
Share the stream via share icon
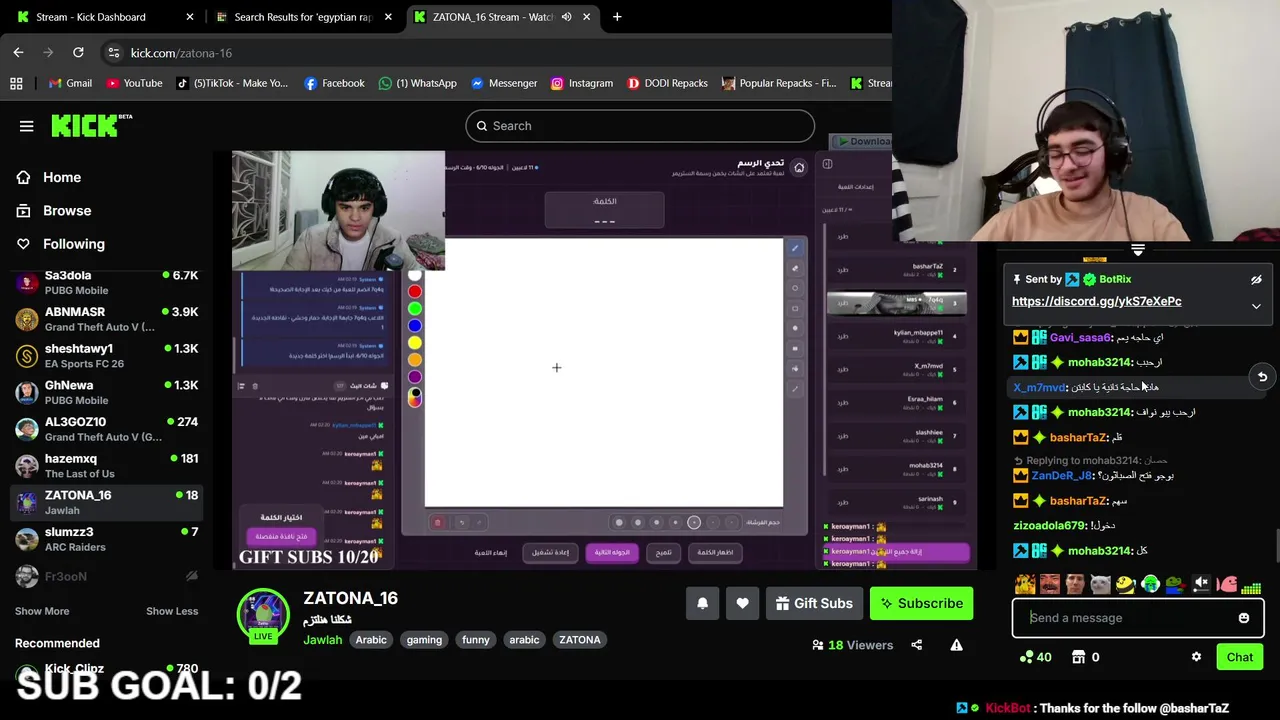point(916,645)
